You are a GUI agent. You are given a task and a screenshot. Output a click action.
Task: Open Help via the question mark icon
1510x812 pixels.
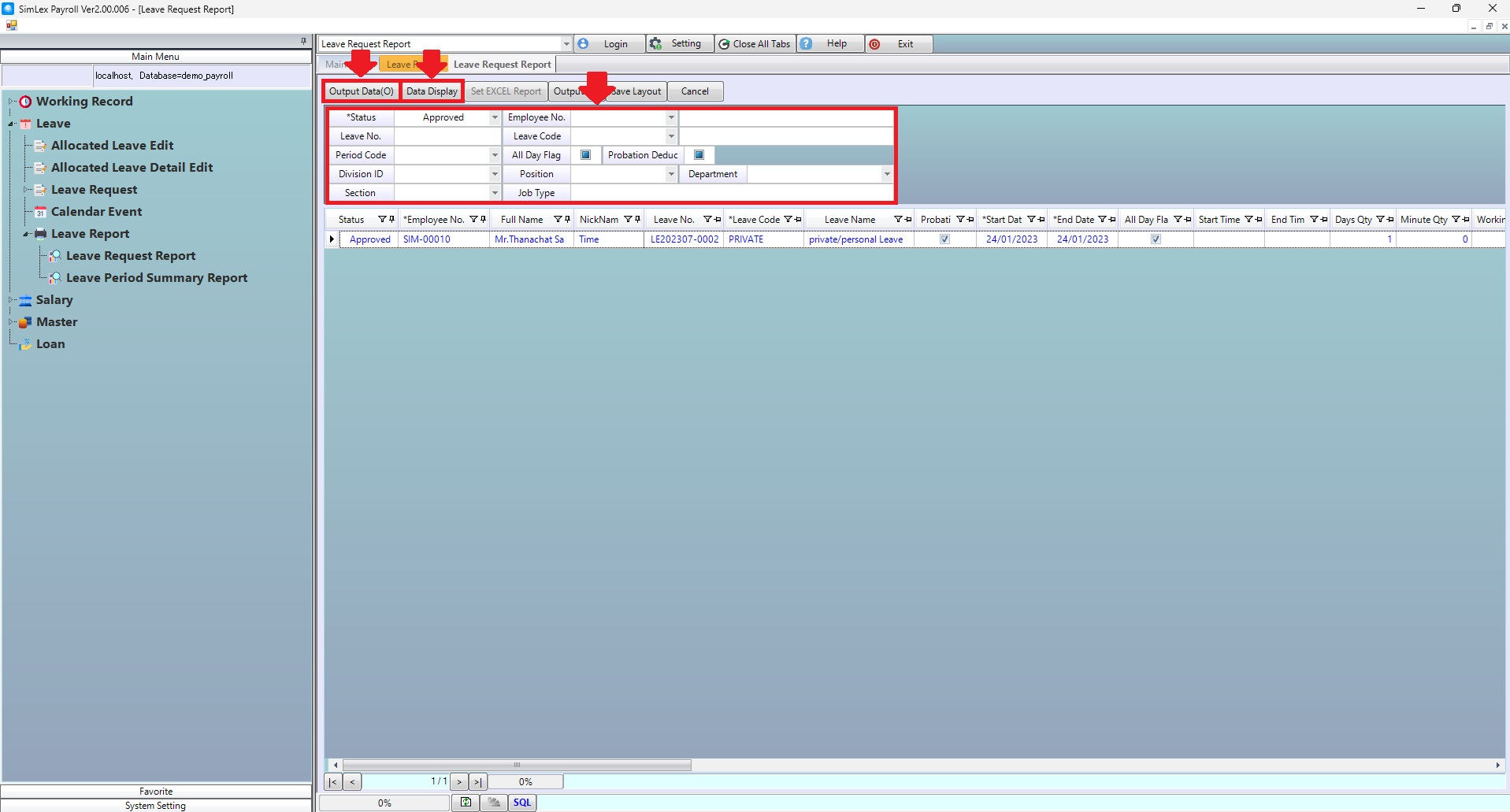[x=807, y=44]
